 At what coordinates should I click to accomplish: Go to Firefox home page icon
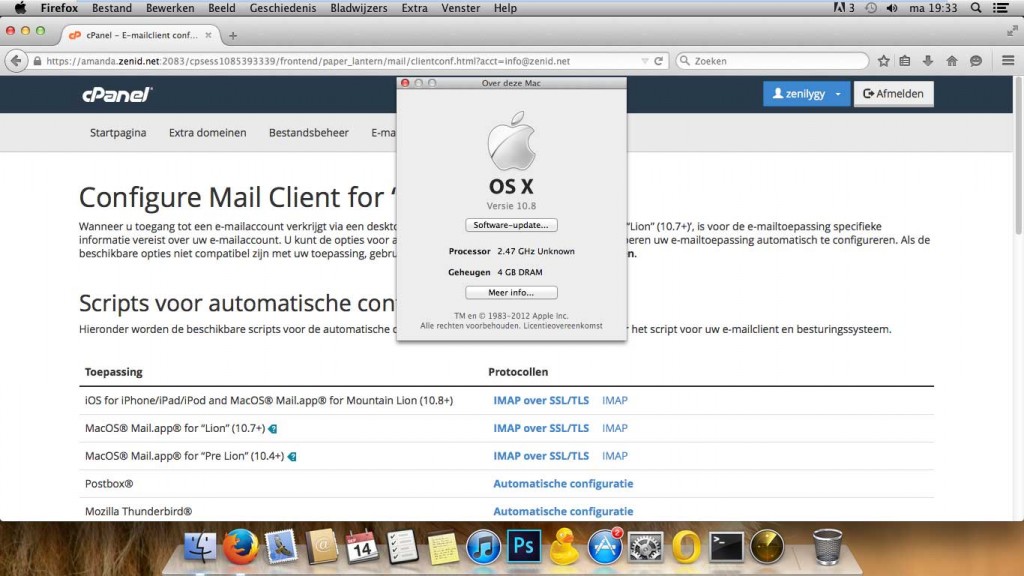pyautogui.click(x=952, y=61)
